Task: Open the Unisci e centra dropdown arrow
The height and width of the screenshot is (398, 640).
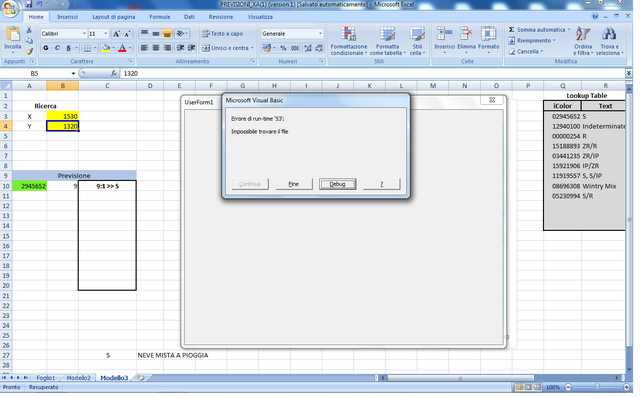Action: (252, 48)
